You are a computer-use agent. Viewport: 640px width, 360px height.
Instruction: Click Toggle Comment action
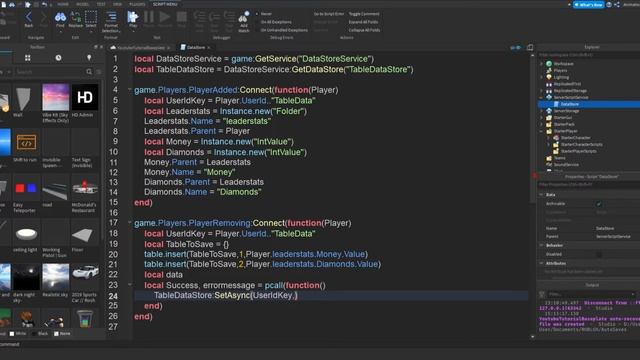[x=364, y=14]
